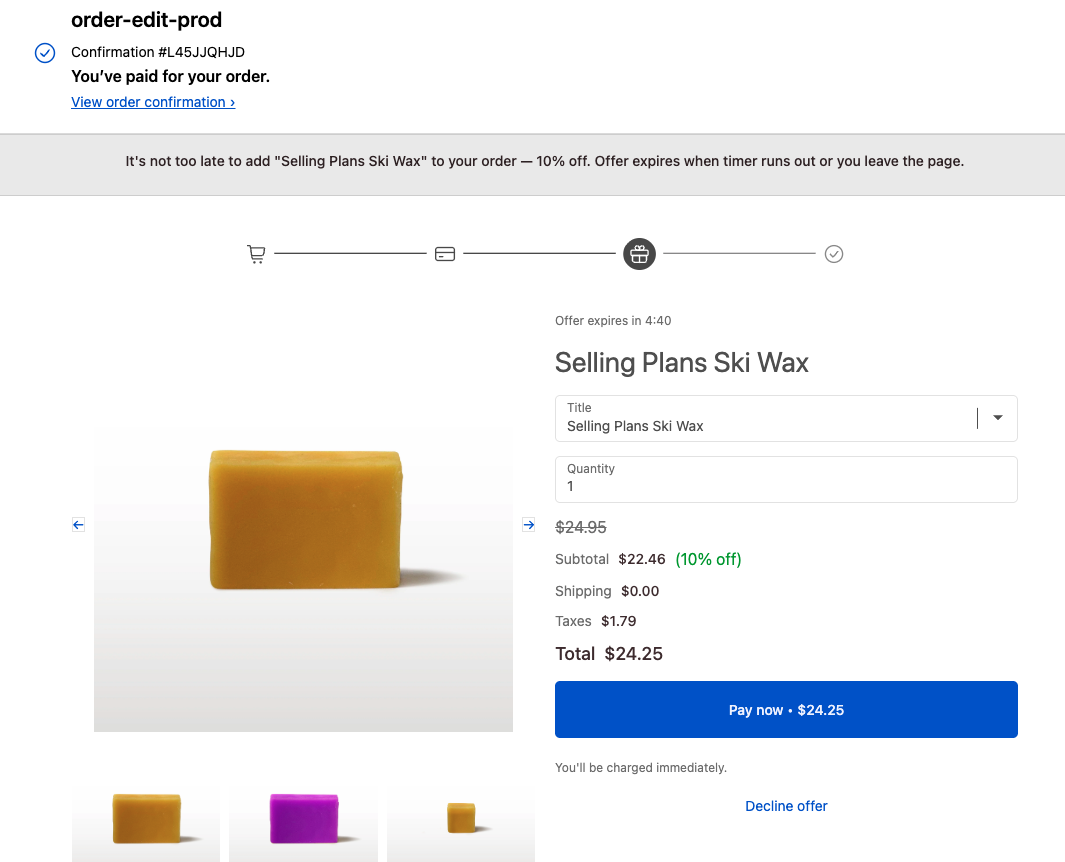
Task: Decline the ski wax offer
Action: coord(786,806)
